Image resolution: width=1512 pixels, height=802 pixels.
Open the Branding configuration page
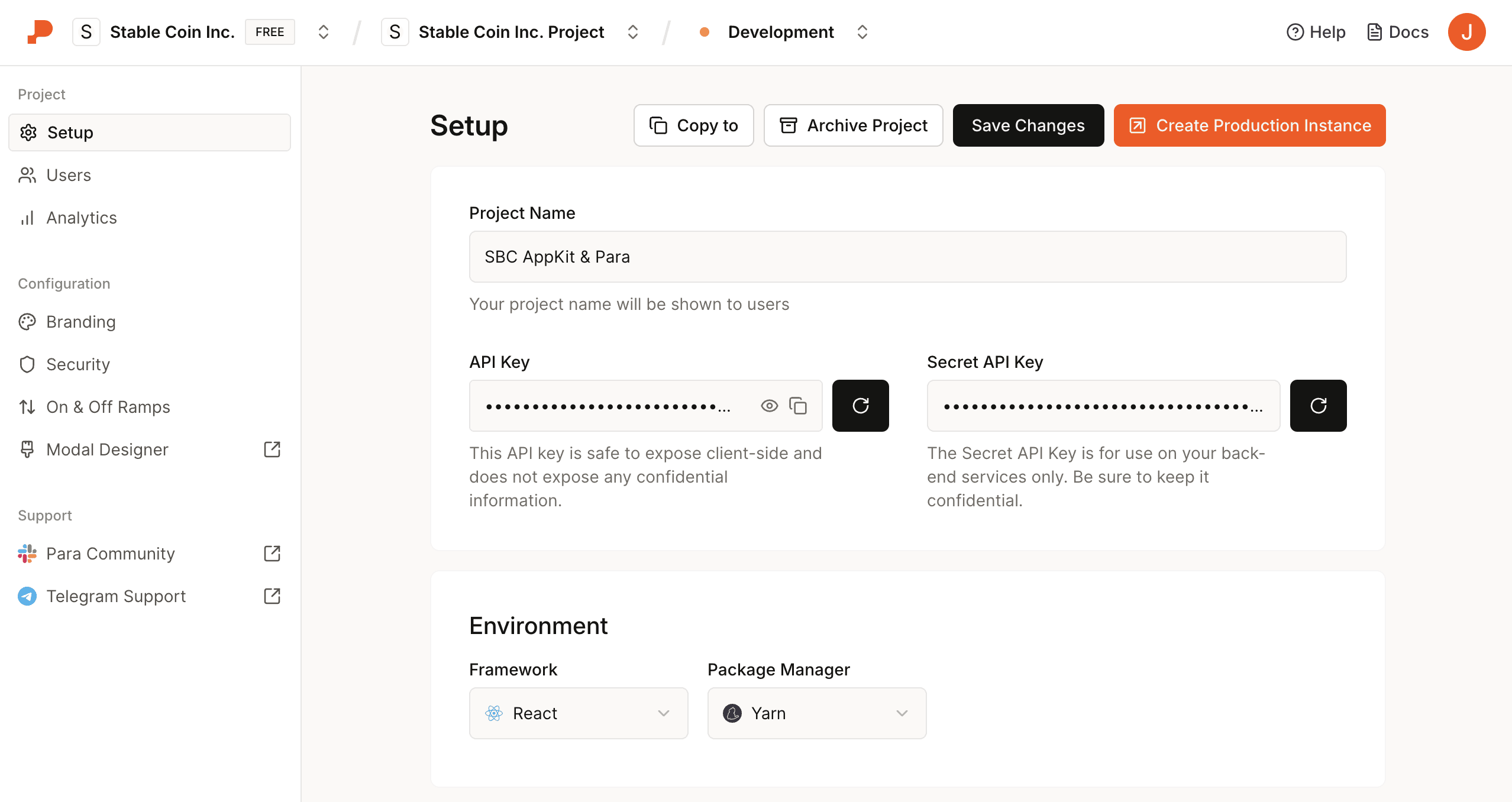tap(150, 322)
